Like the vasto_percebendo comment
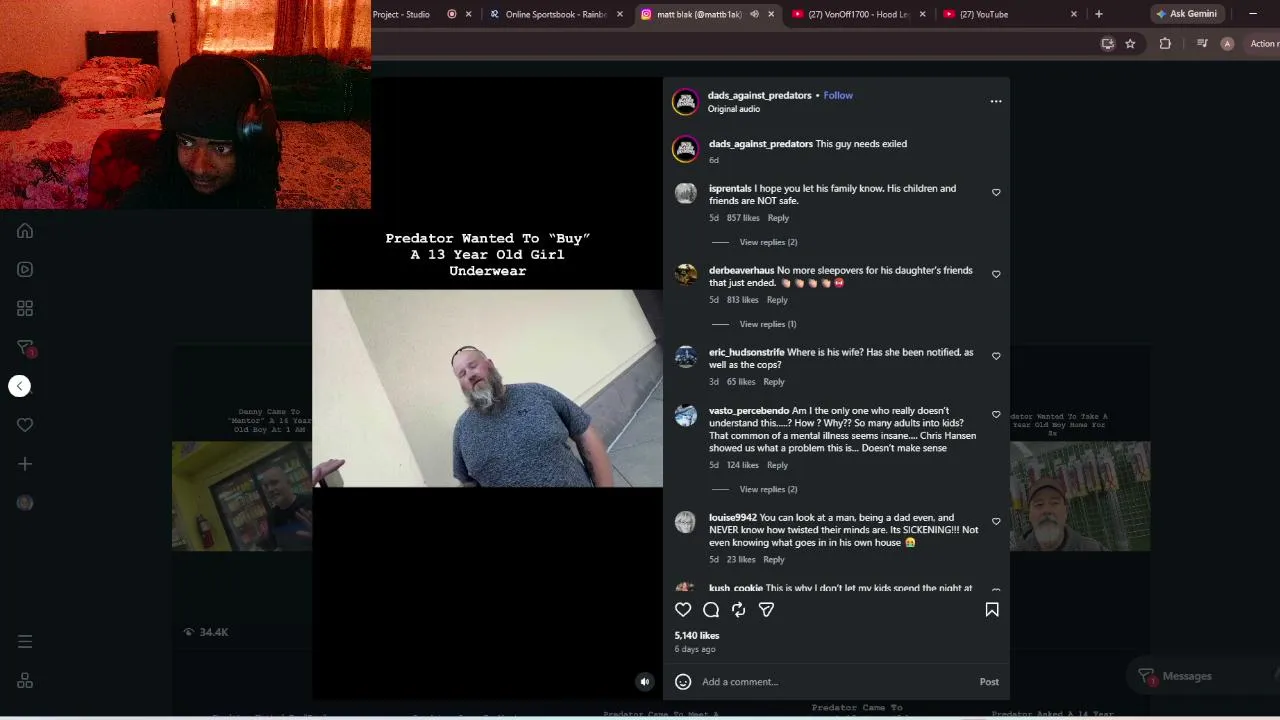The height and width of the screenshot is (720, 1280). tap(996, 414)
